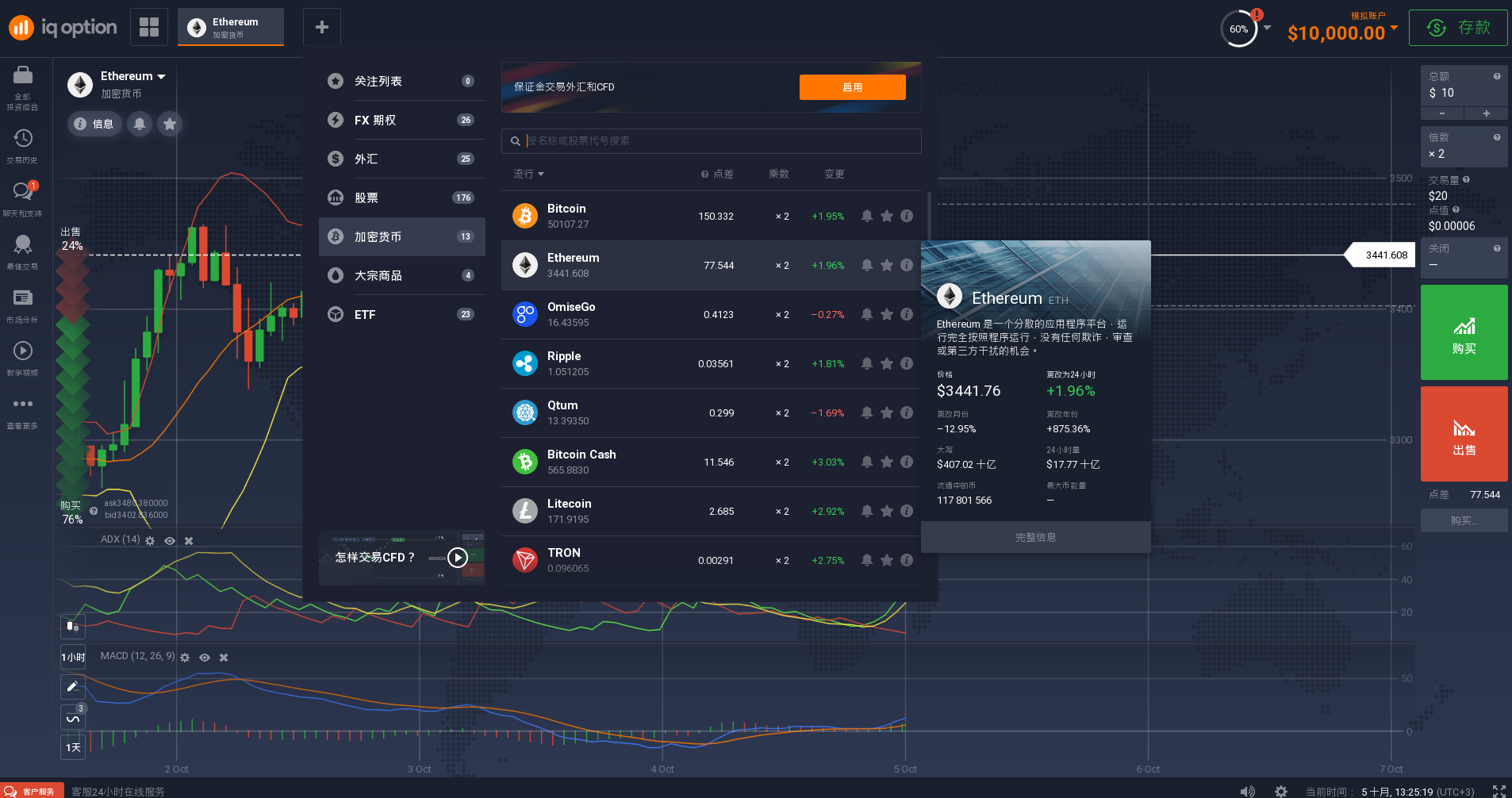This screenshot has height=798, width=1512.
Task: Open 完整信息 full info for Ethereum
Action: pos(1035,537)
